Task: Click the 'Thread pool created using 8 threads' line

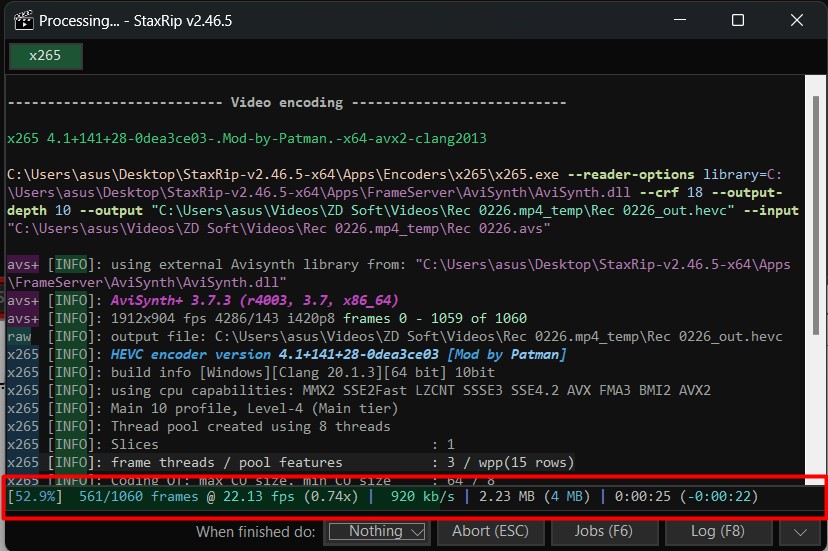Action: tap(250, 426)
